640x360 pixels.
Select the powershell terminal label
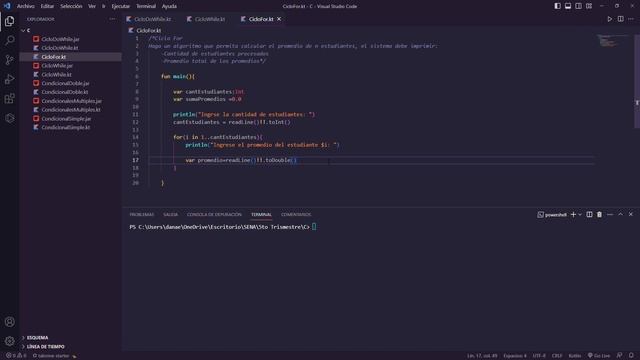[x=552, y=214]
